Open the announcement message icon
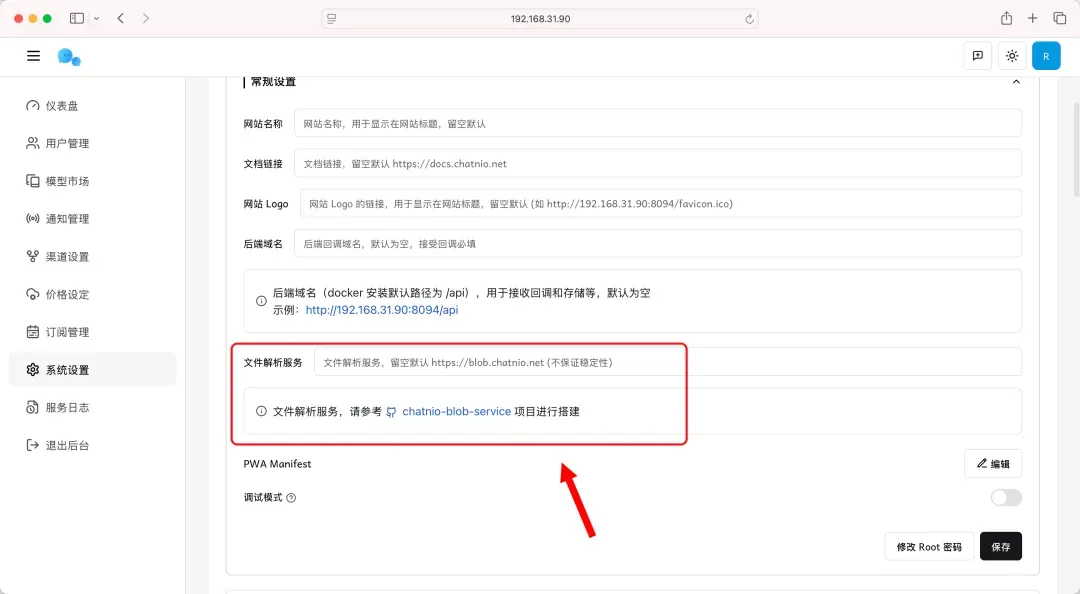The width and height of the screenshot is (1080, 594). 977,57
